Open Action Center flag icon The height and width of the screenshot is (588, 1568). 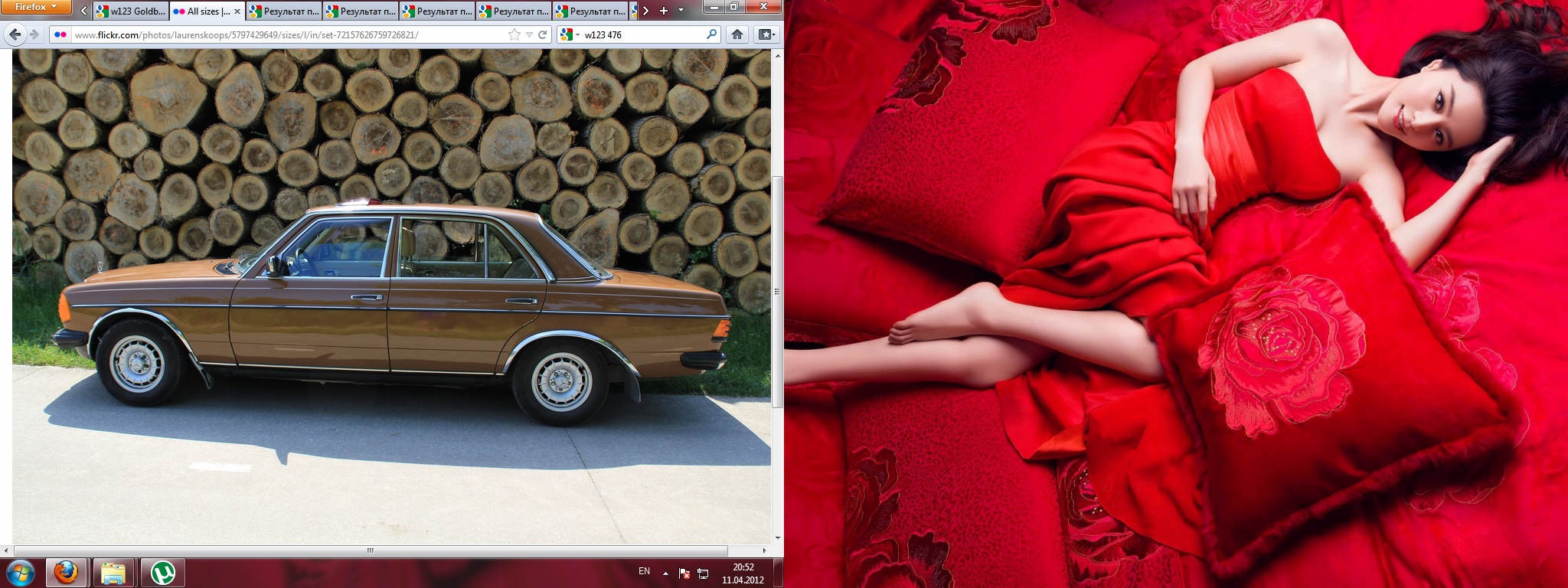point(684,573)
